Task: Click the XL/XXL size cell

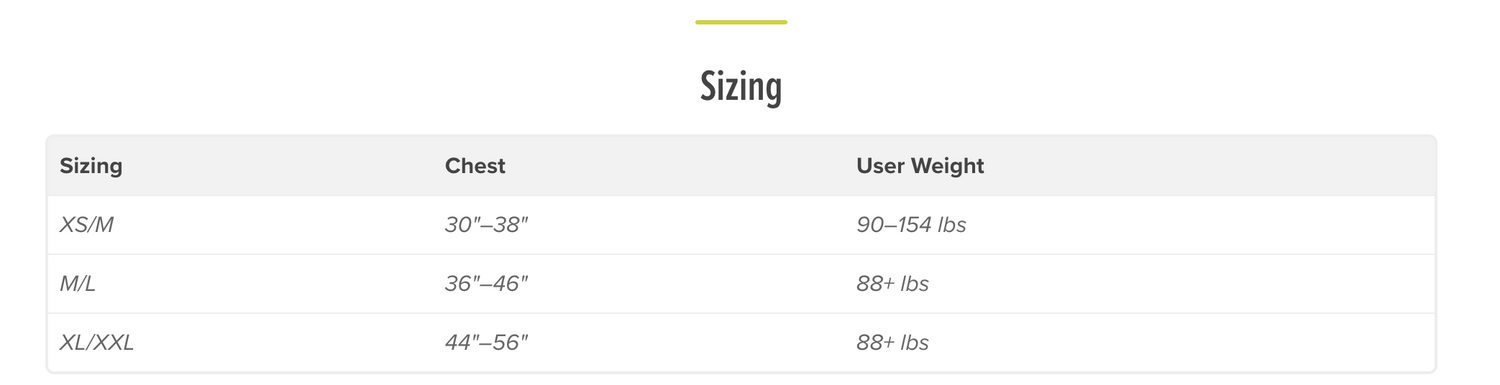Action: pos(97,343)
